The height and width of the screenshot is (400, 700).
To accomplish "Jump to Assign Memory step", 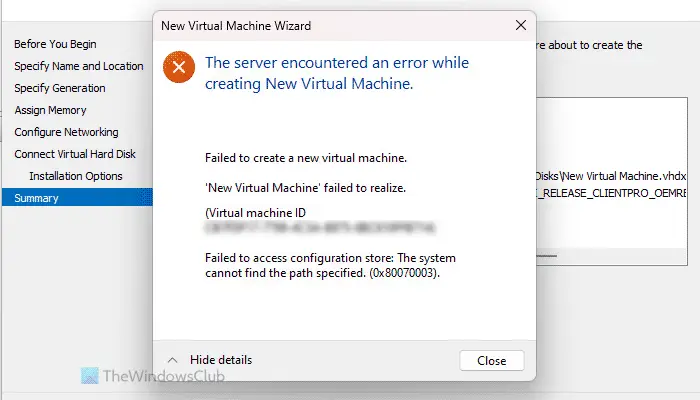I will tap(50, 110).
